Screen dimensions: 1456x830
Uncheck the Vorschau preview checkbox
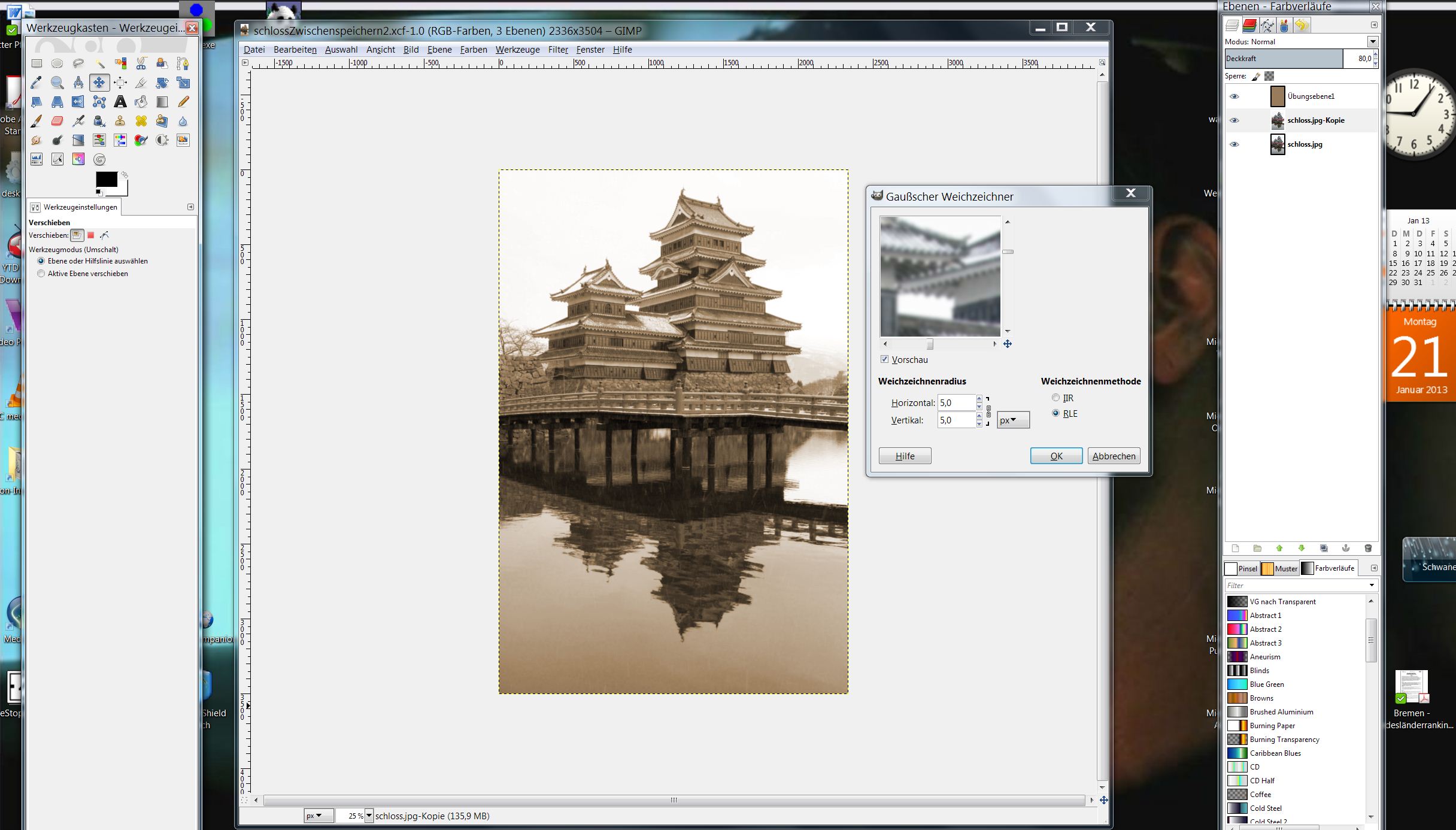click(885, 359)
